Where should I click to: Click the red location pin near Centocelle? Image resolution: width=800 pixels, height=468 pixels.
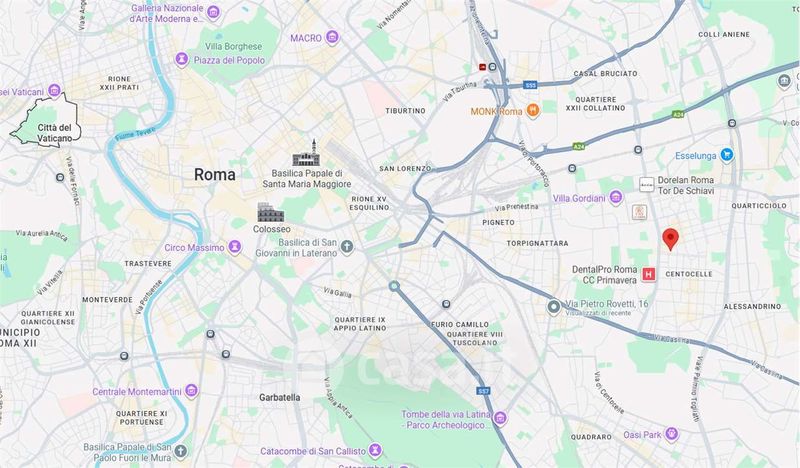click(670, 239)
